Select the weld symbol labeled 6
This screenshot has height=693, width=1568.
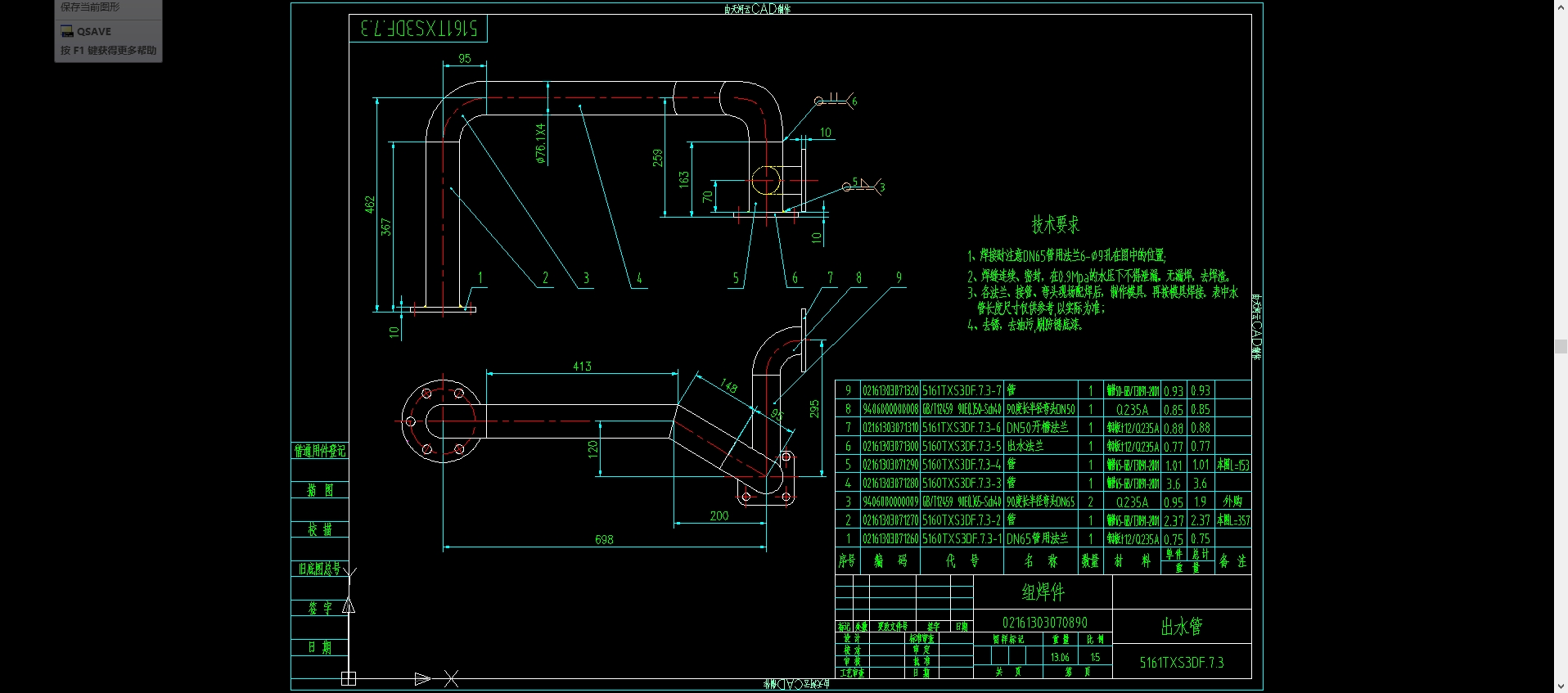point(836,100)
